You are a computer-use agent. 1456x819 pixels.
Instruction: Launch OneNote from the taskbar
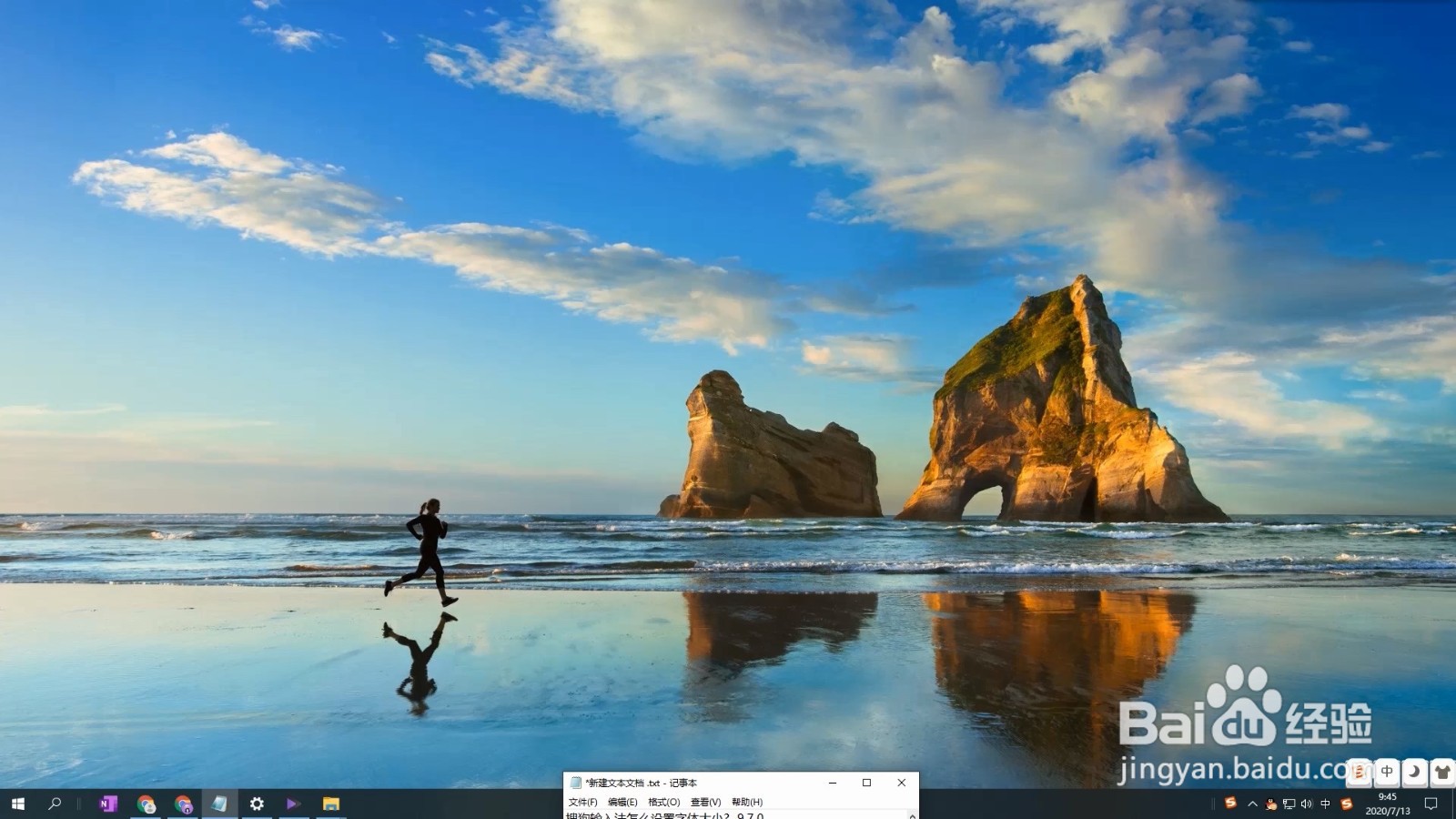click(108, 804)
